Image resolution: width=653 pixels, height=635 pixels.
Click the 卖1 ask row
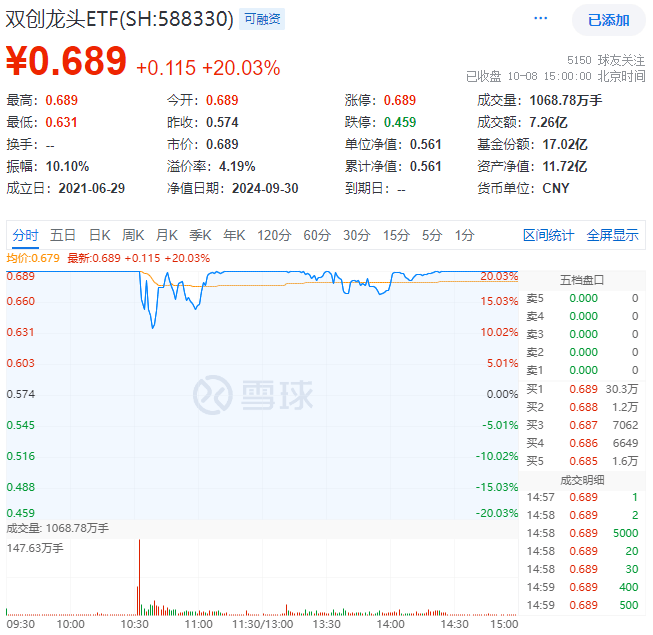click(582, 370)
